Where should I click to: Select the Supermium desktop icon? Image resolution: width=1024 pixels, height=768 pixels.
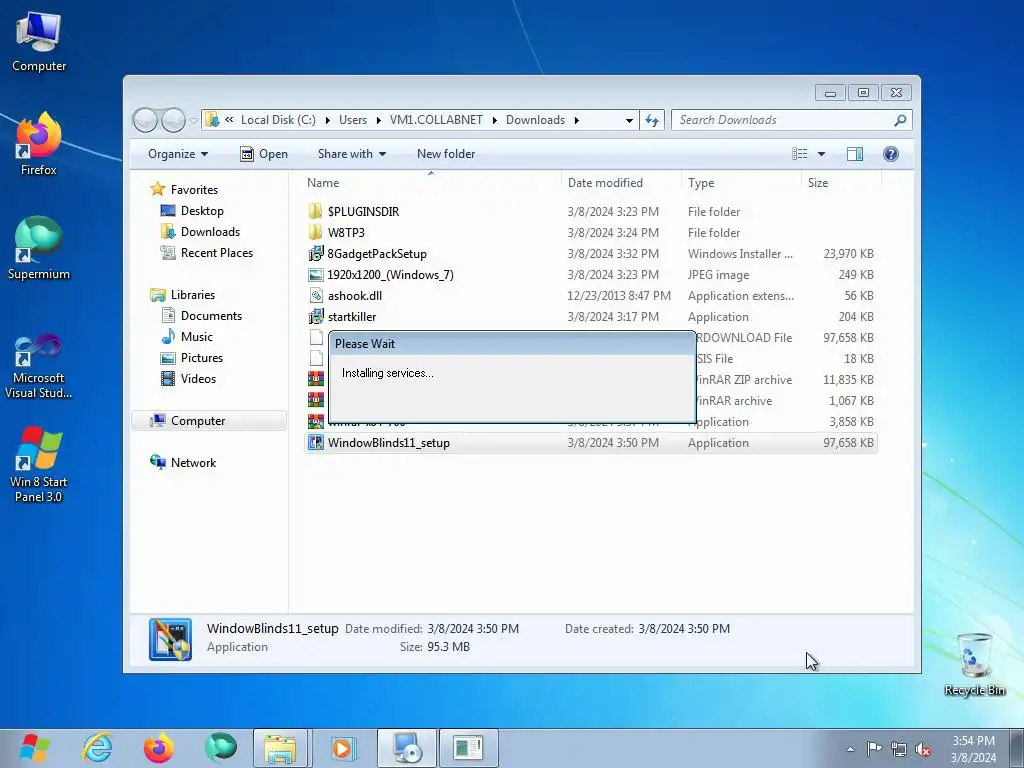tap(38, 248)
